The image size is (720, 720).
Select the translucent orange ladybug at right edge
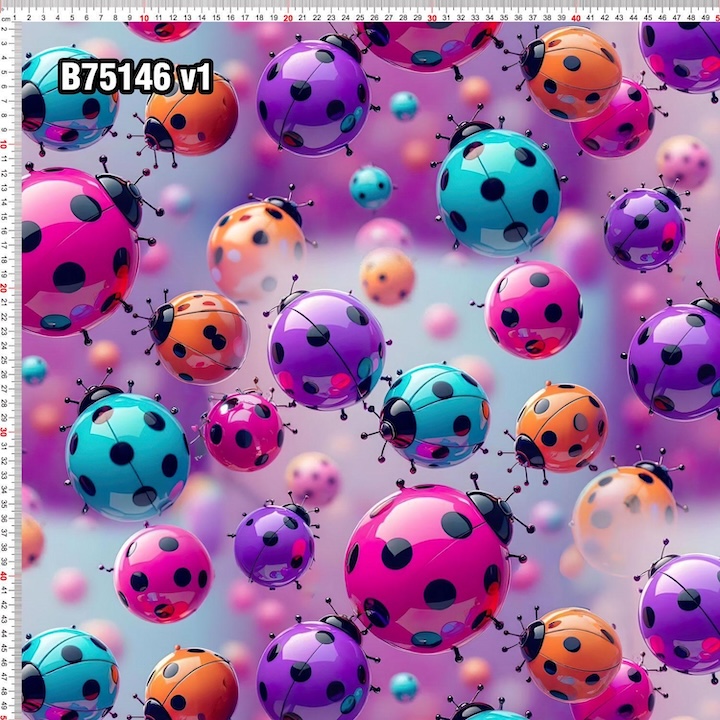[625, 518]
